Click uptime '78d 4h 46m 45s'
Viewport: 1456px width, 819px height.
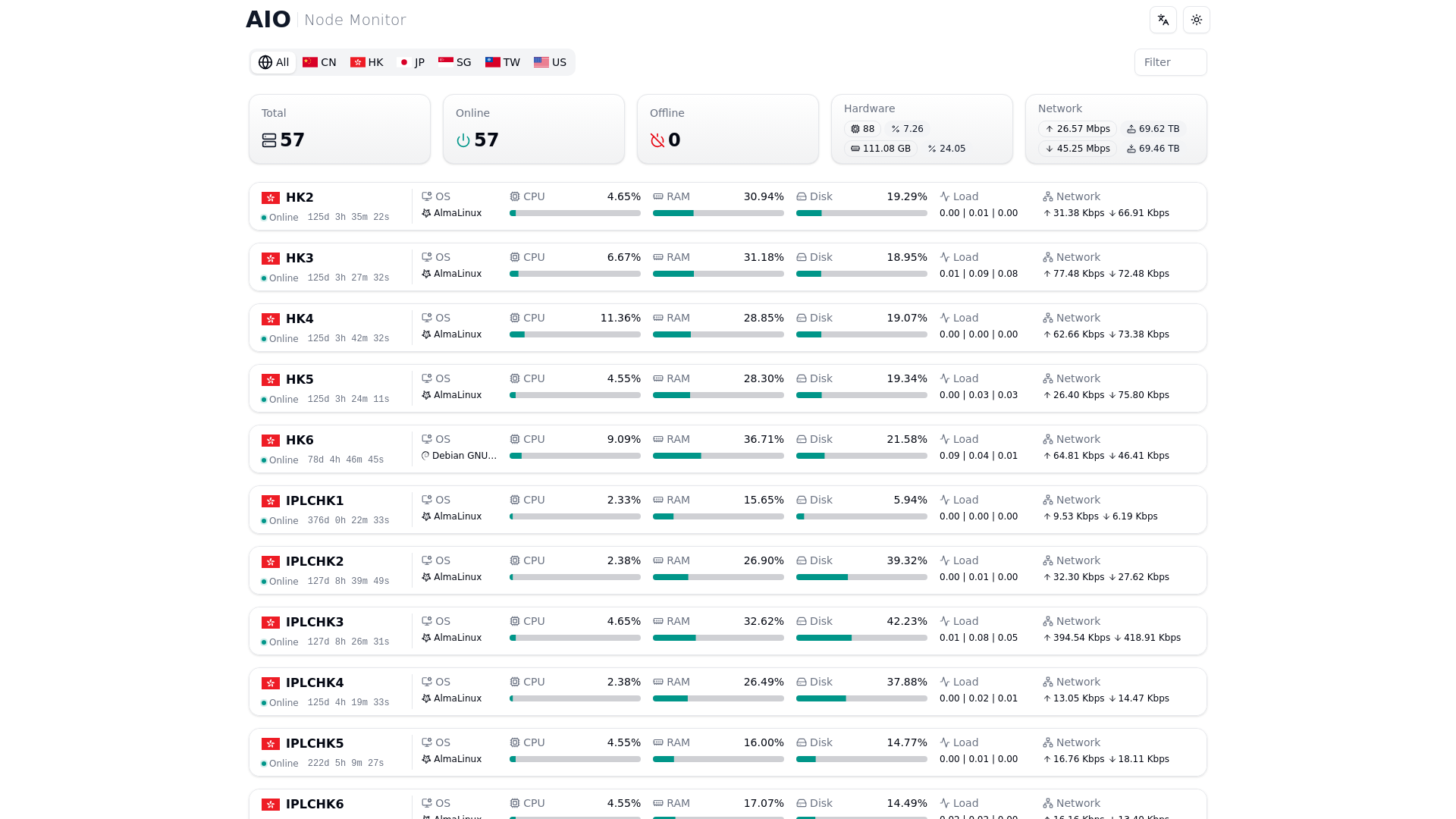pos(346,460)
